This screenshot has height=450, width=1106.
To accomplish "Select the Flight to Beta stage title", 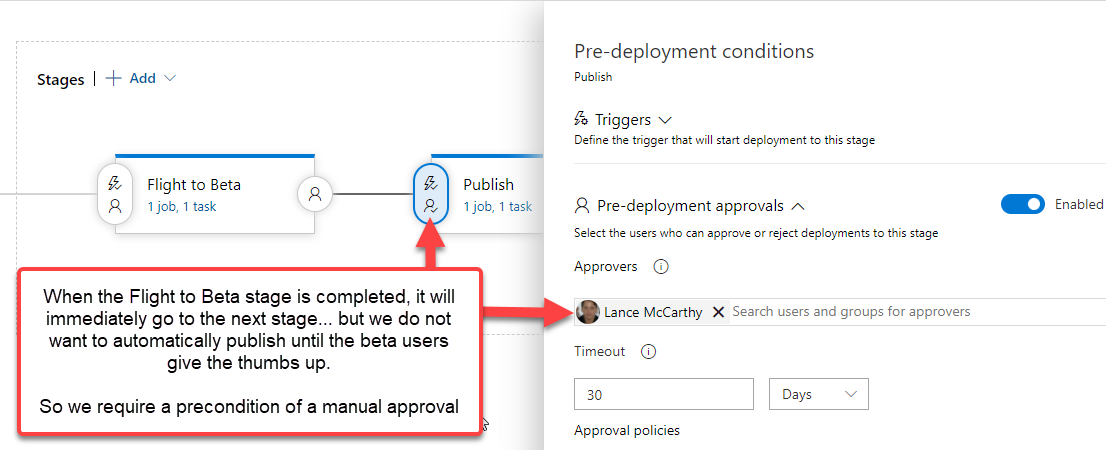I will (194, 185).
